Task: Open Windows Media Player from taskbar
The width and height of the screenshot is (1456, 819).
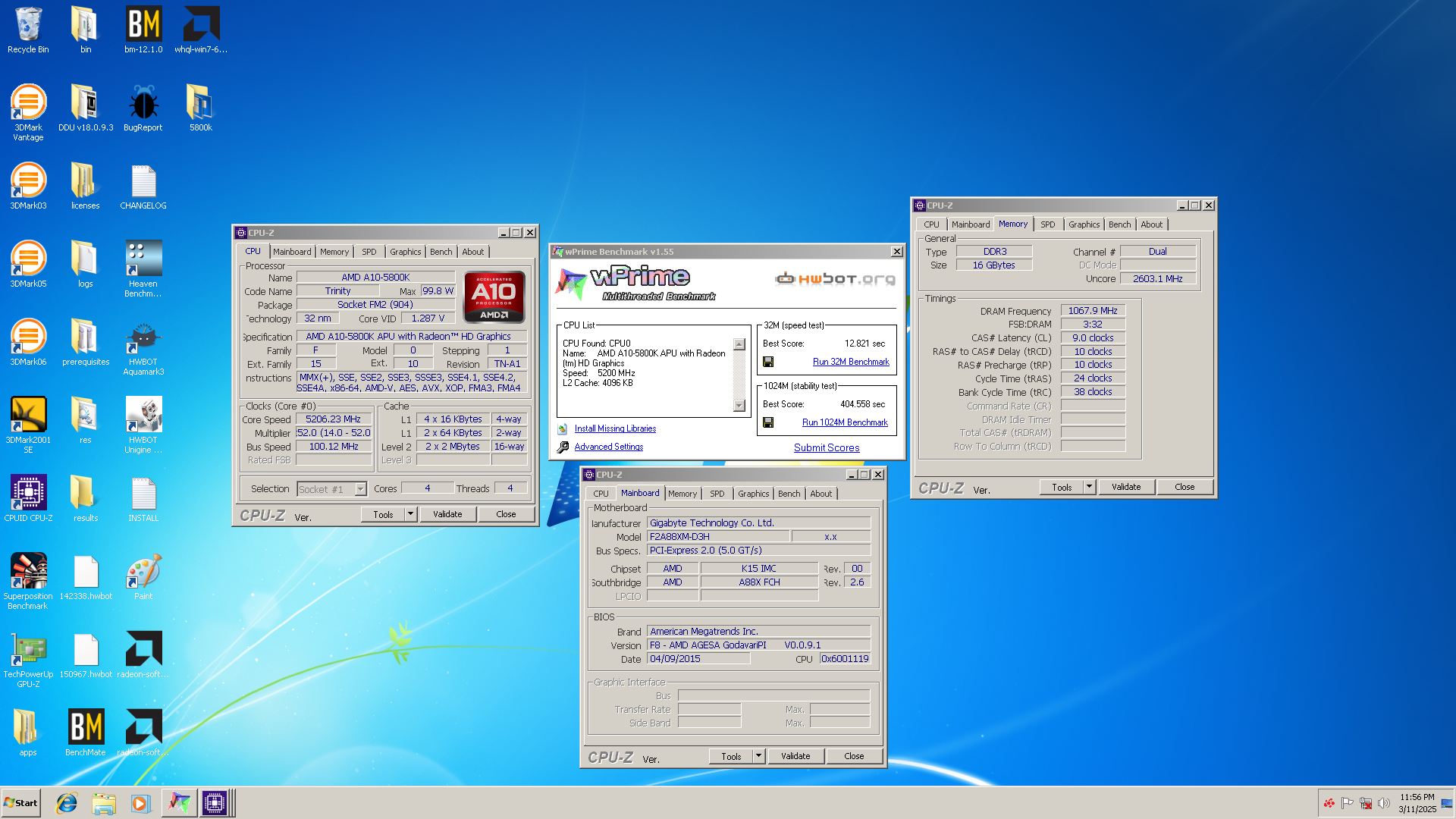Action: pyautogui.click(x=140, y=803)
